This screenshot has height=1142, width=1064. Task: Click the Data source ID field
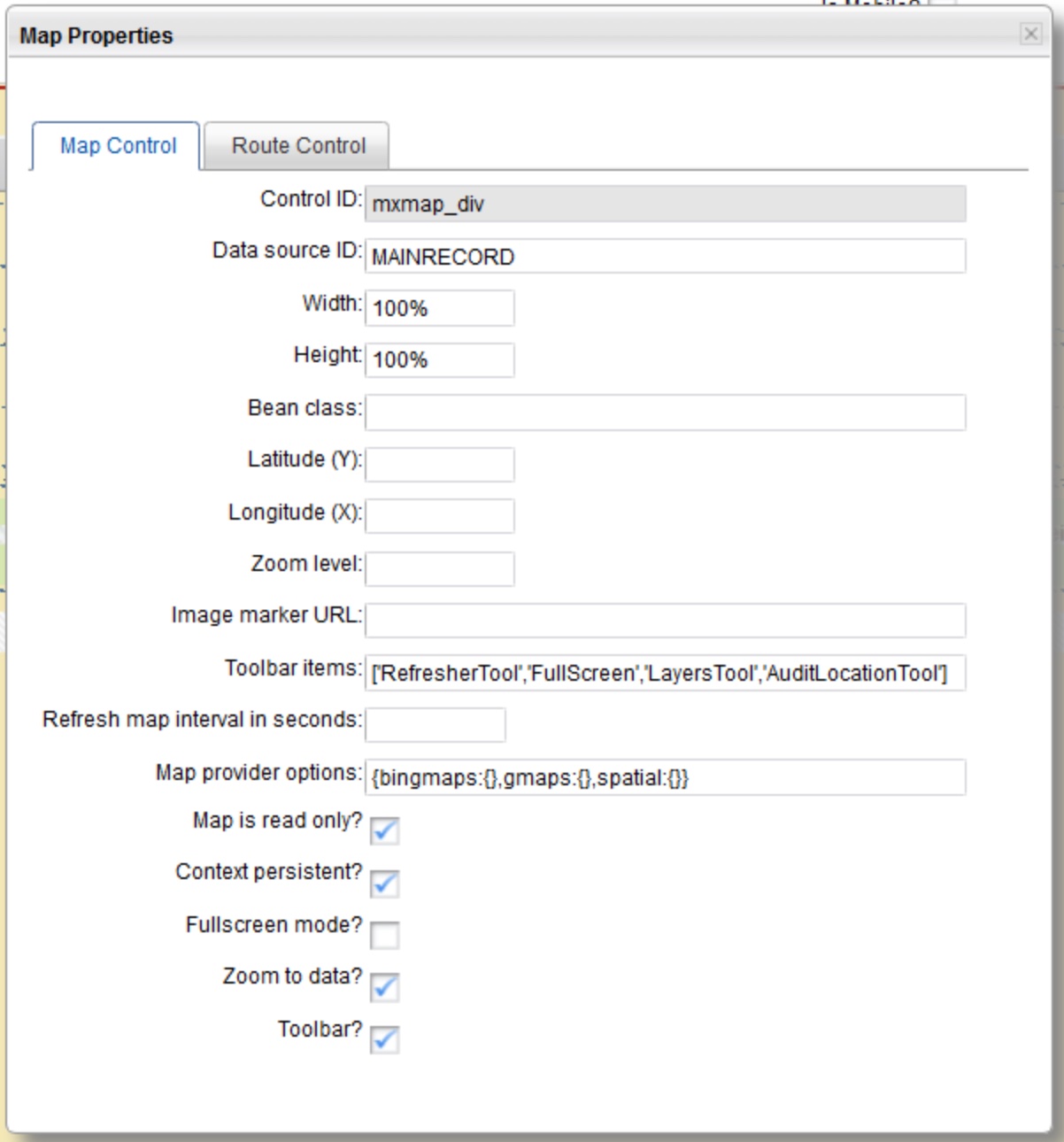tap(665, 257)
